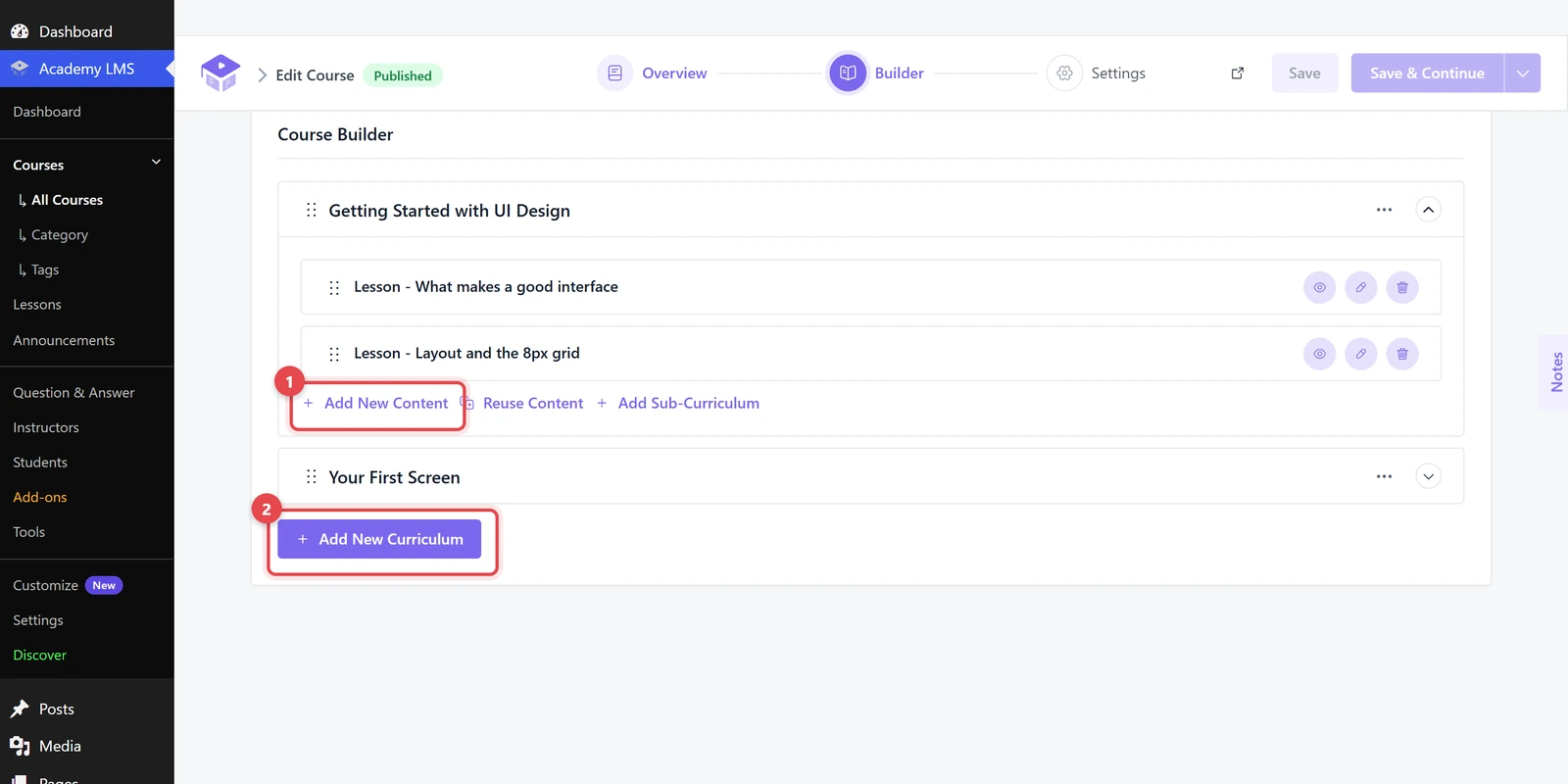The width and height of the screenshot is (1568, 784).
Task: Open three-dot menu for Your First Screen
Action: pyautogui.click(x=1384, y=476)
